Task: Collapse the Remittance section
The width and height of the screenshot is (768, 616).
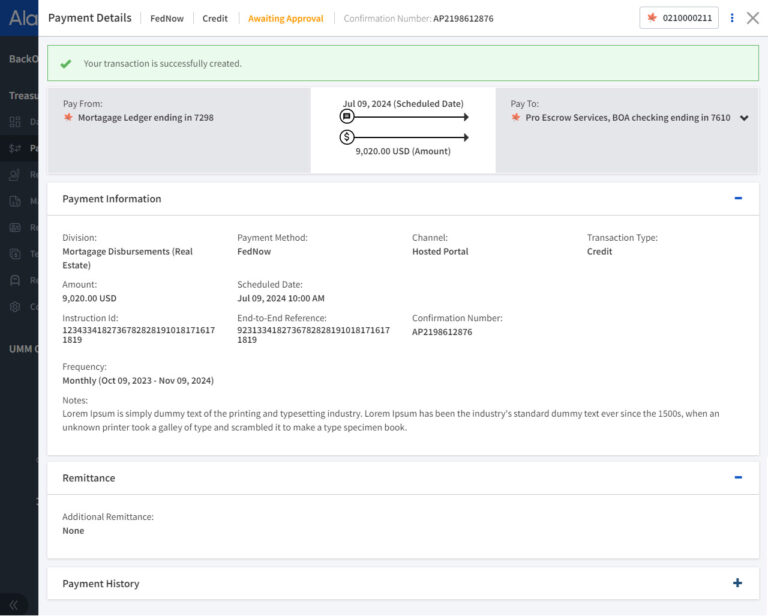Action: point(738,477)
